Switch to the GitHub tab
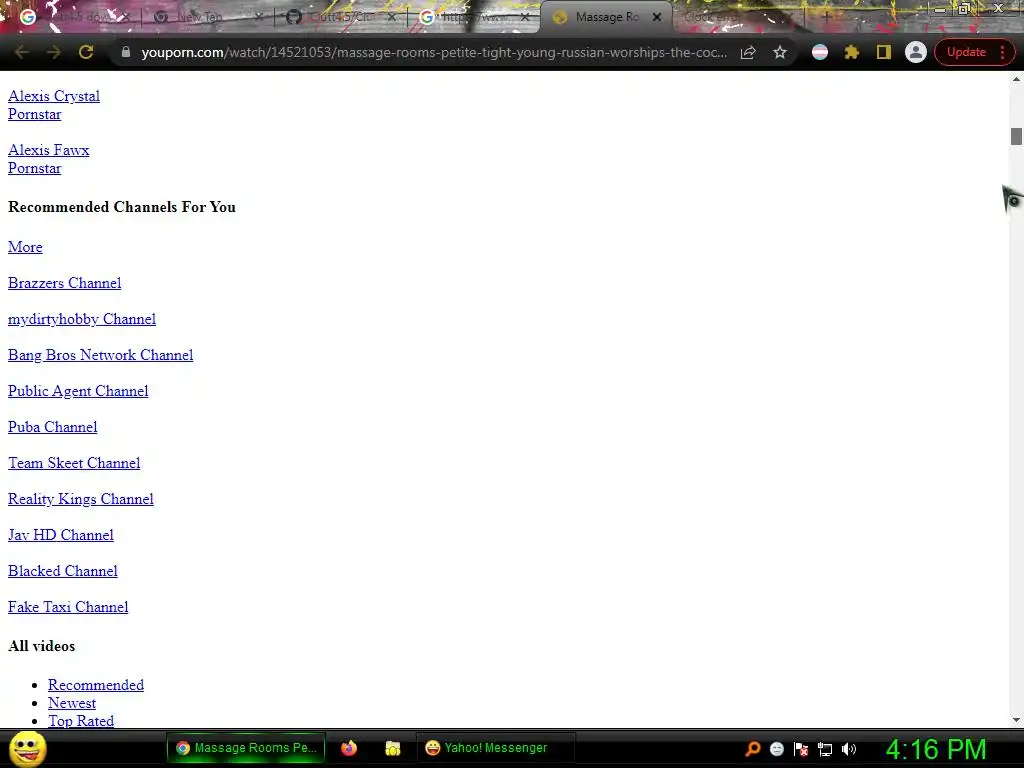 [x=342, y=17]
